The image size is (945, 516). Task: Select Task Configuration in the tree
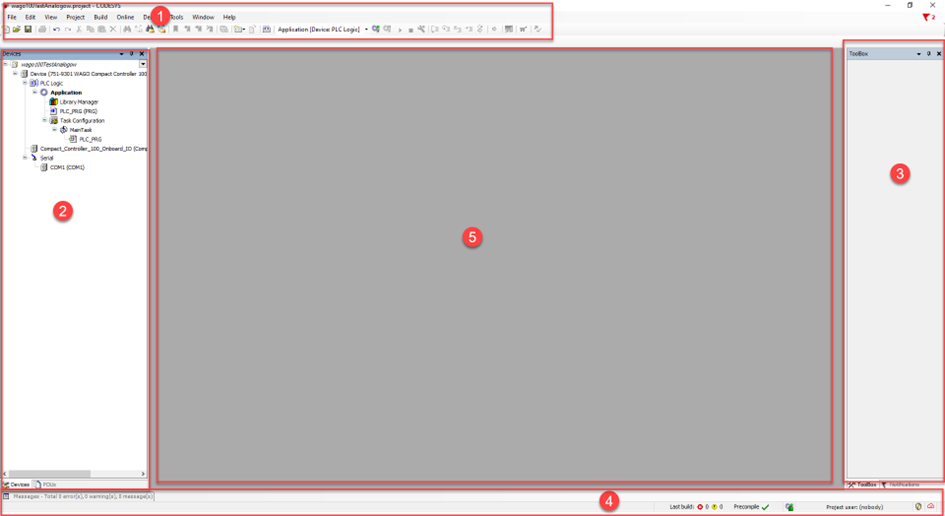coord(82,121)
